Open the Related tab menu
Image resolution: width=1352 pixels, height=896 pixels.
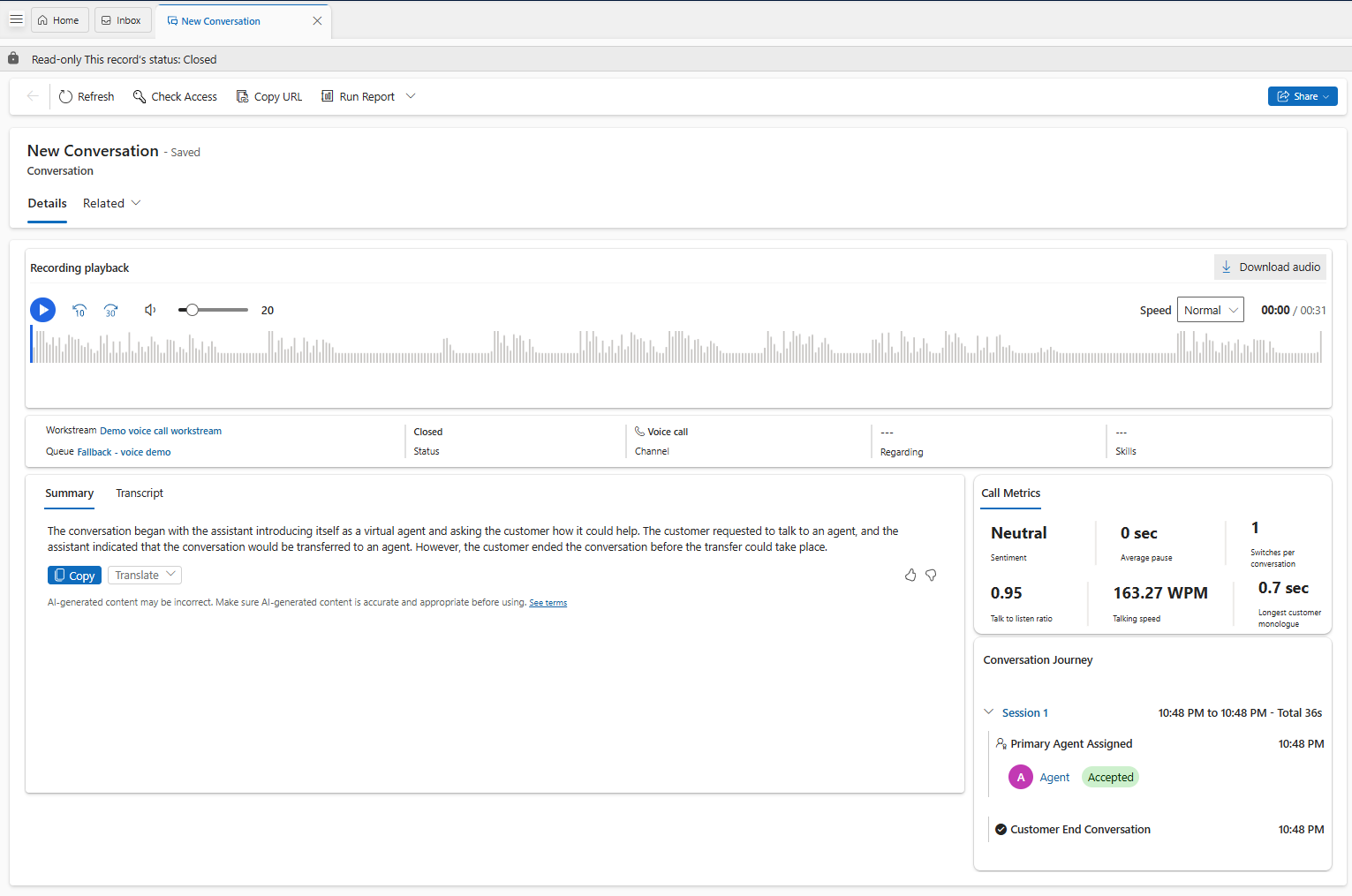point(111,203)
